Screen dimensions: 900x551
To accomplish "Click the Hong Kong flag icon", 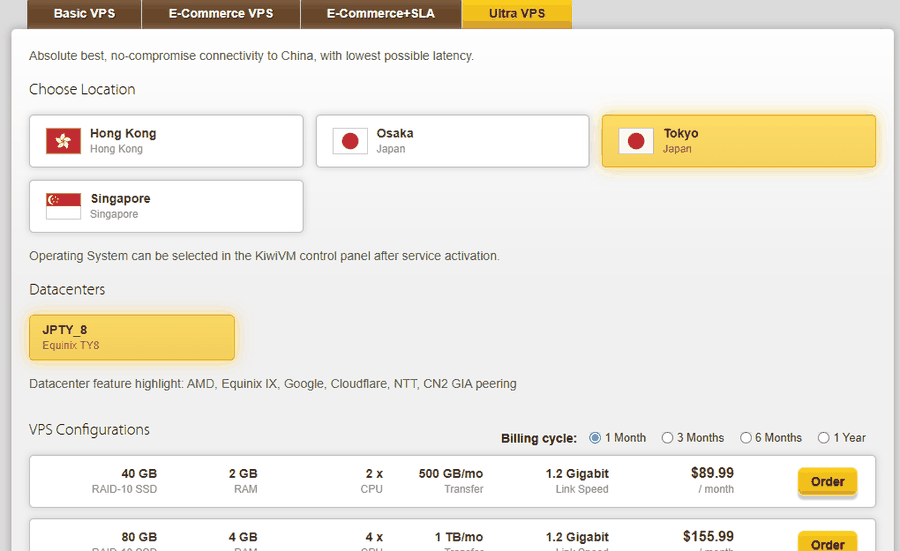I will 63,141.
